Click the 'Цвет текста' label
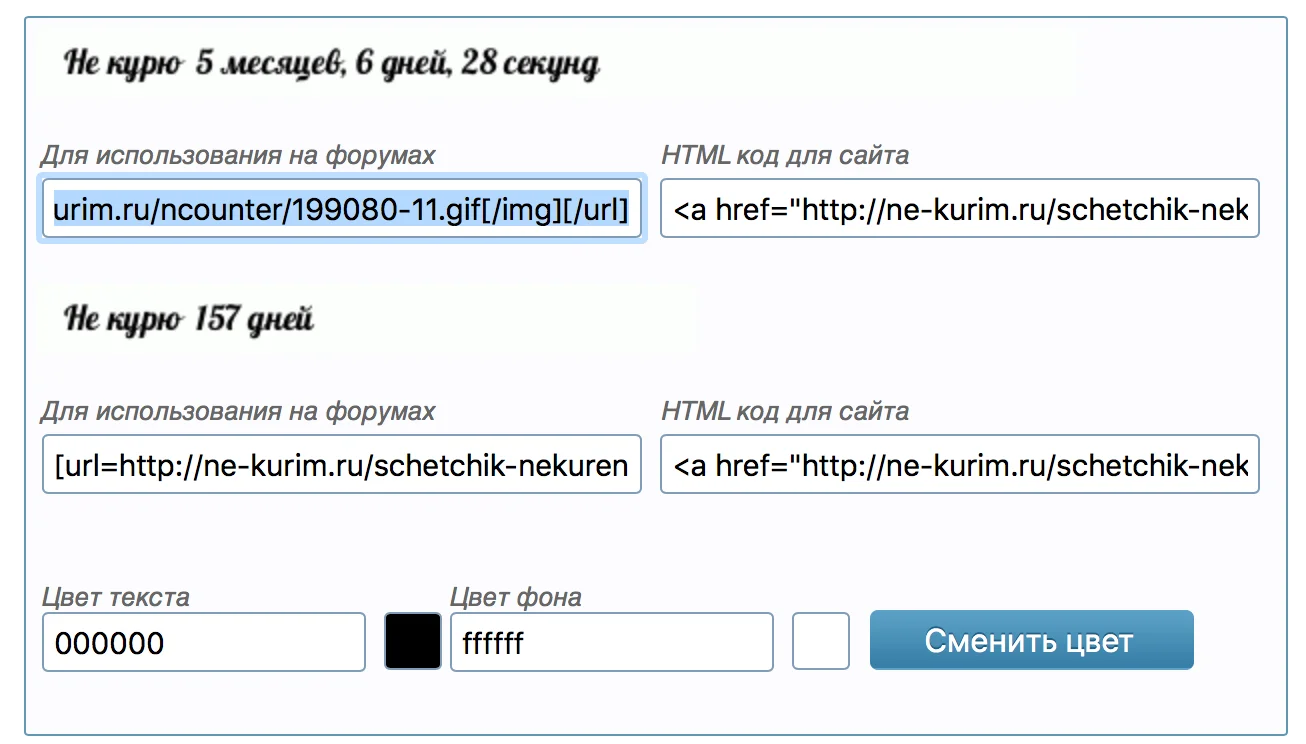This screenshot has width=1306, height=744. tap(116, 597)
